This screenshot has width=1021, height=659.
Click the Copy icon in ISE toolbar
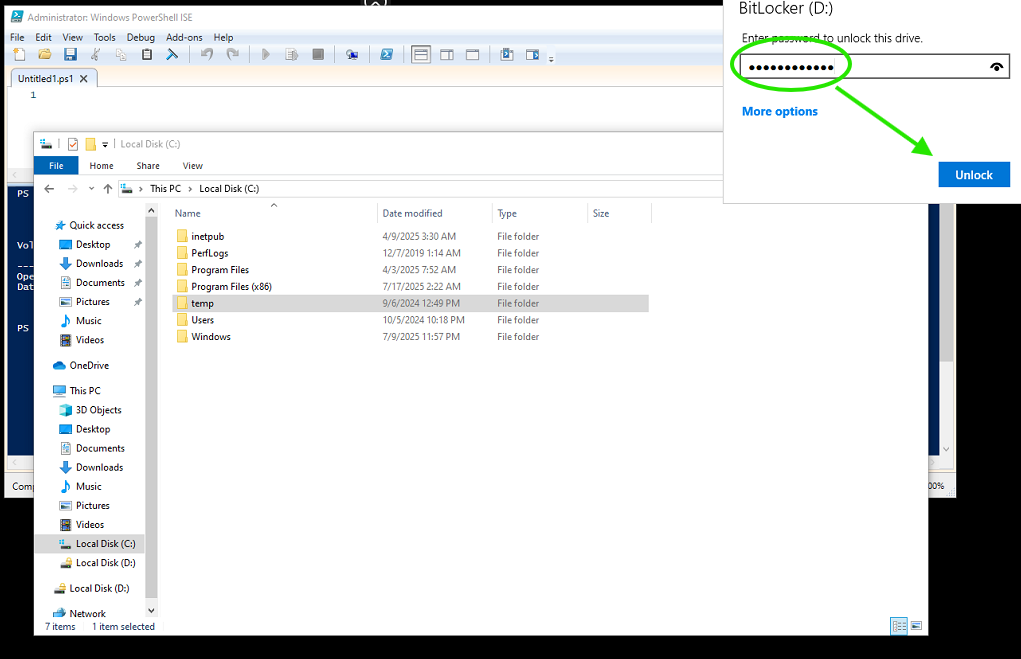point(121,55)
